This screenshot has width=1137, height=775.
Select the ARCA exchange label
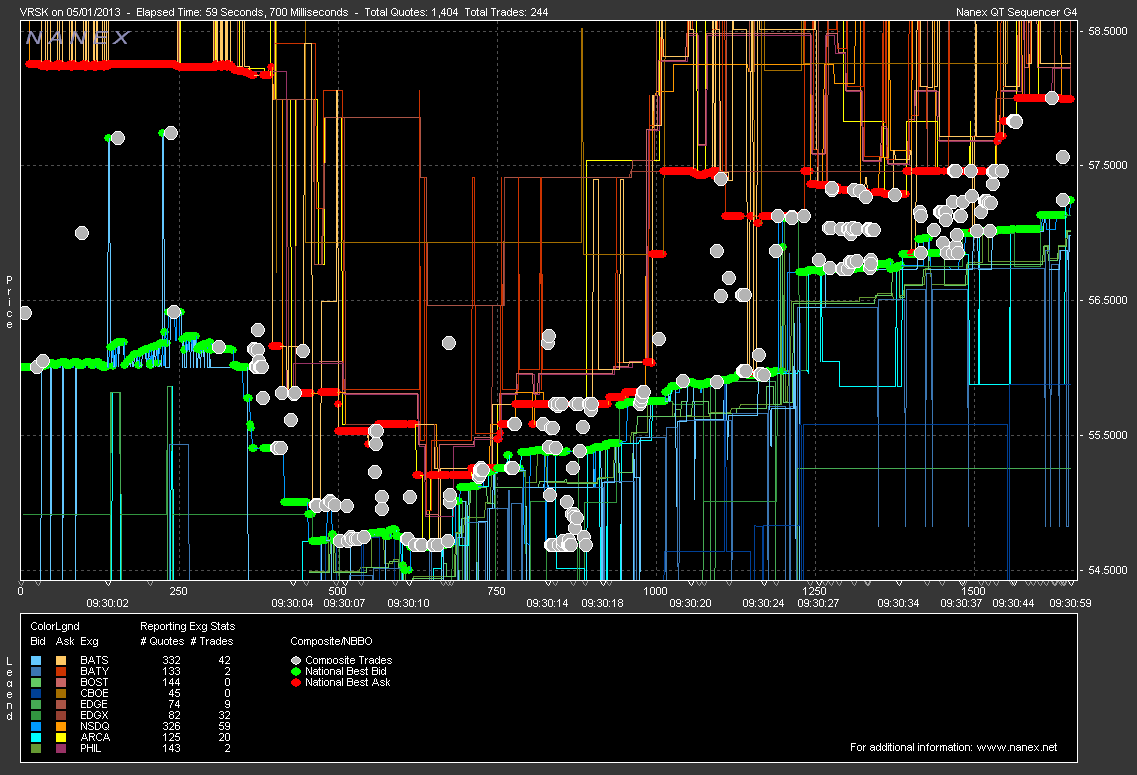point(95,737)
